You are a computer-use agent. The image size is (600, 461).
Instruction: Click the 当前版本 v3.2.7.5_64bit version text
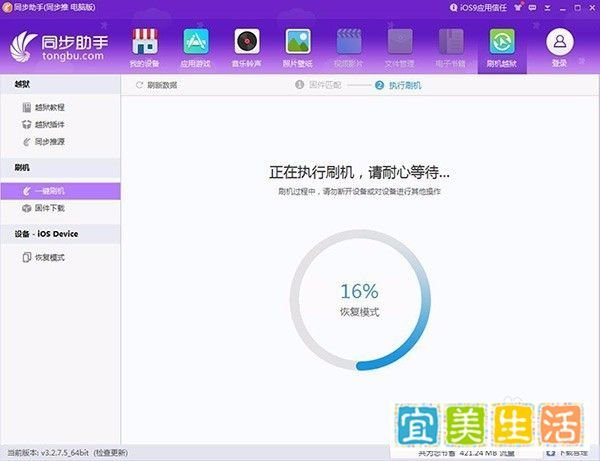pyautogui.click(x=48, y=453)
